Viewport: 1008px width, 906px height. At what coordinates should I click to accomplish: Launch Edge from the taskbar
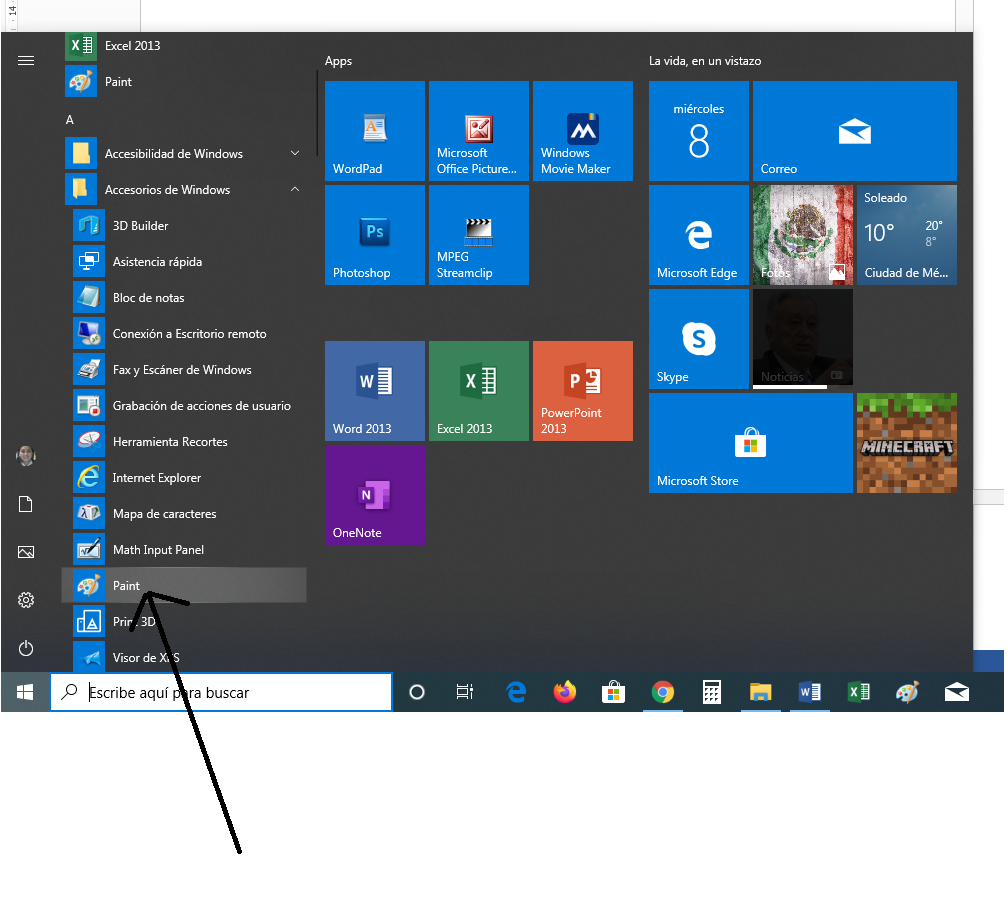(x=516, y=693)
